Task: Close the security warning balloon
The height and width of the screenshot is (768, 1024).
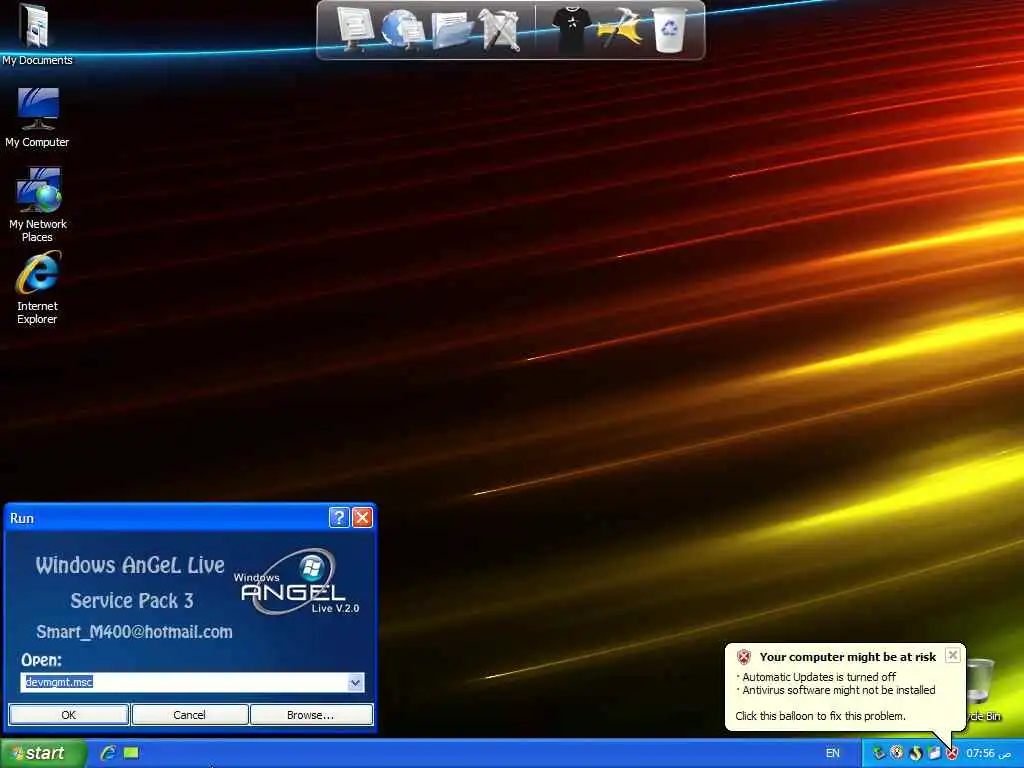Action: pos(953,655)
